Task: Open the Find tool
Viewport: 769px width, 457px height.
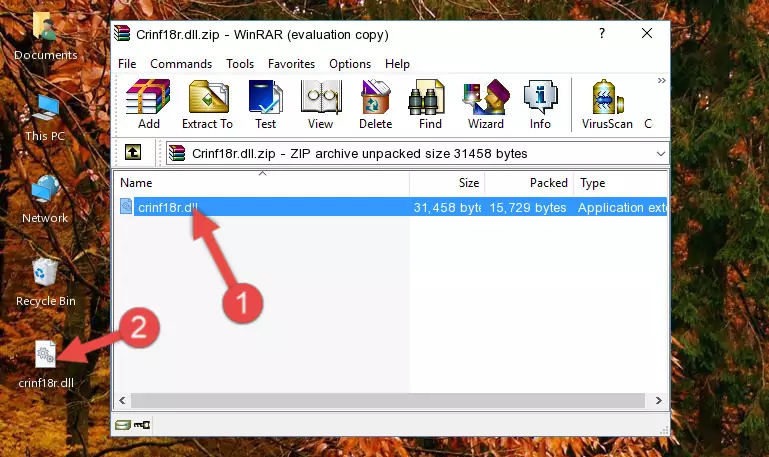Action: coord(430,104)
